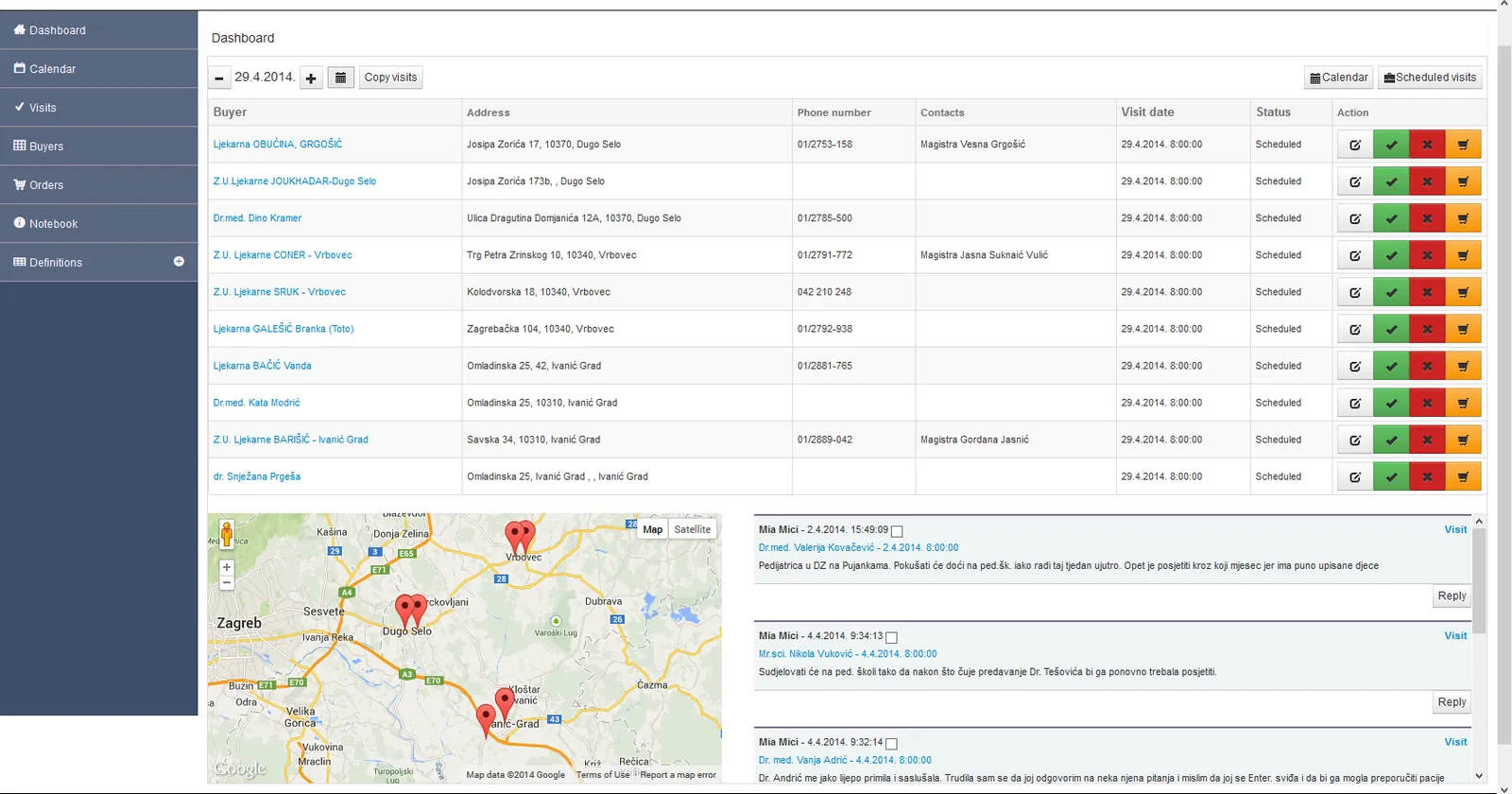Open Mr.sci. Nikola Vuković - 4.4.2014. link
This screenshot has width=1512, height=794.
848,653
